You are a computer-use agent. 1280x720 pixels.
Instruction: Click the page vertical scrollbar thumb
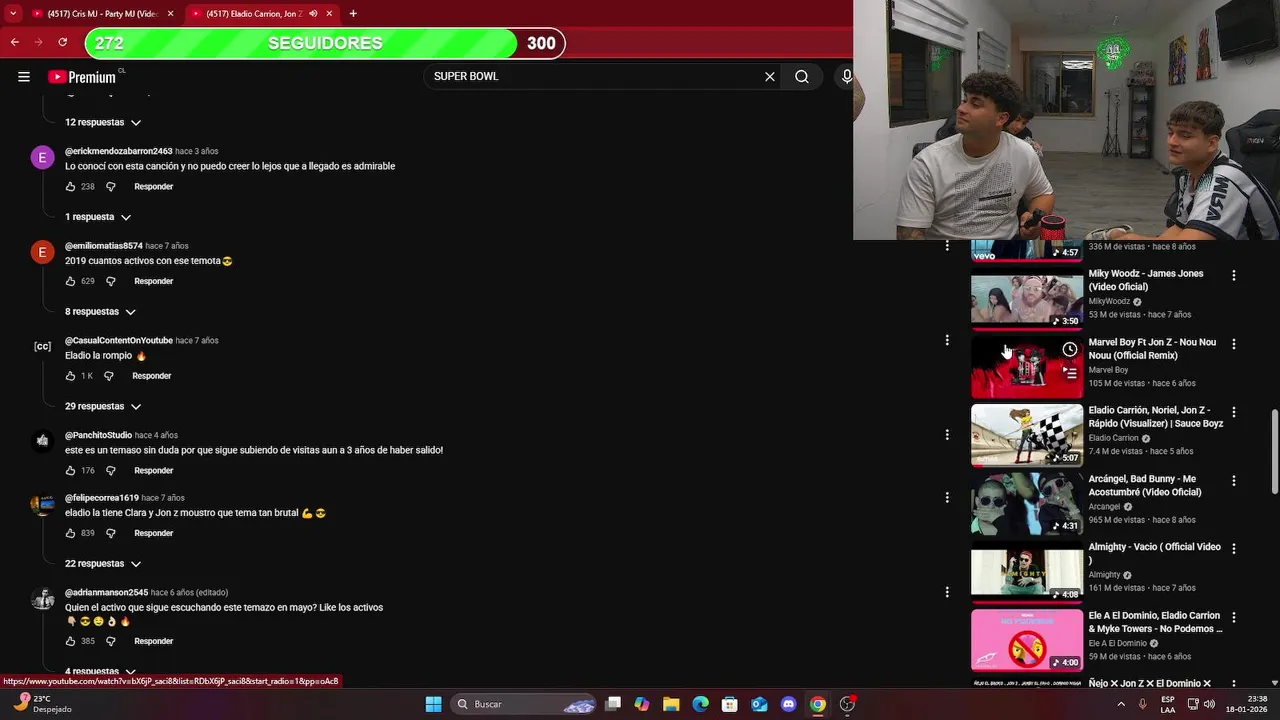click(x=1274, y=452)
